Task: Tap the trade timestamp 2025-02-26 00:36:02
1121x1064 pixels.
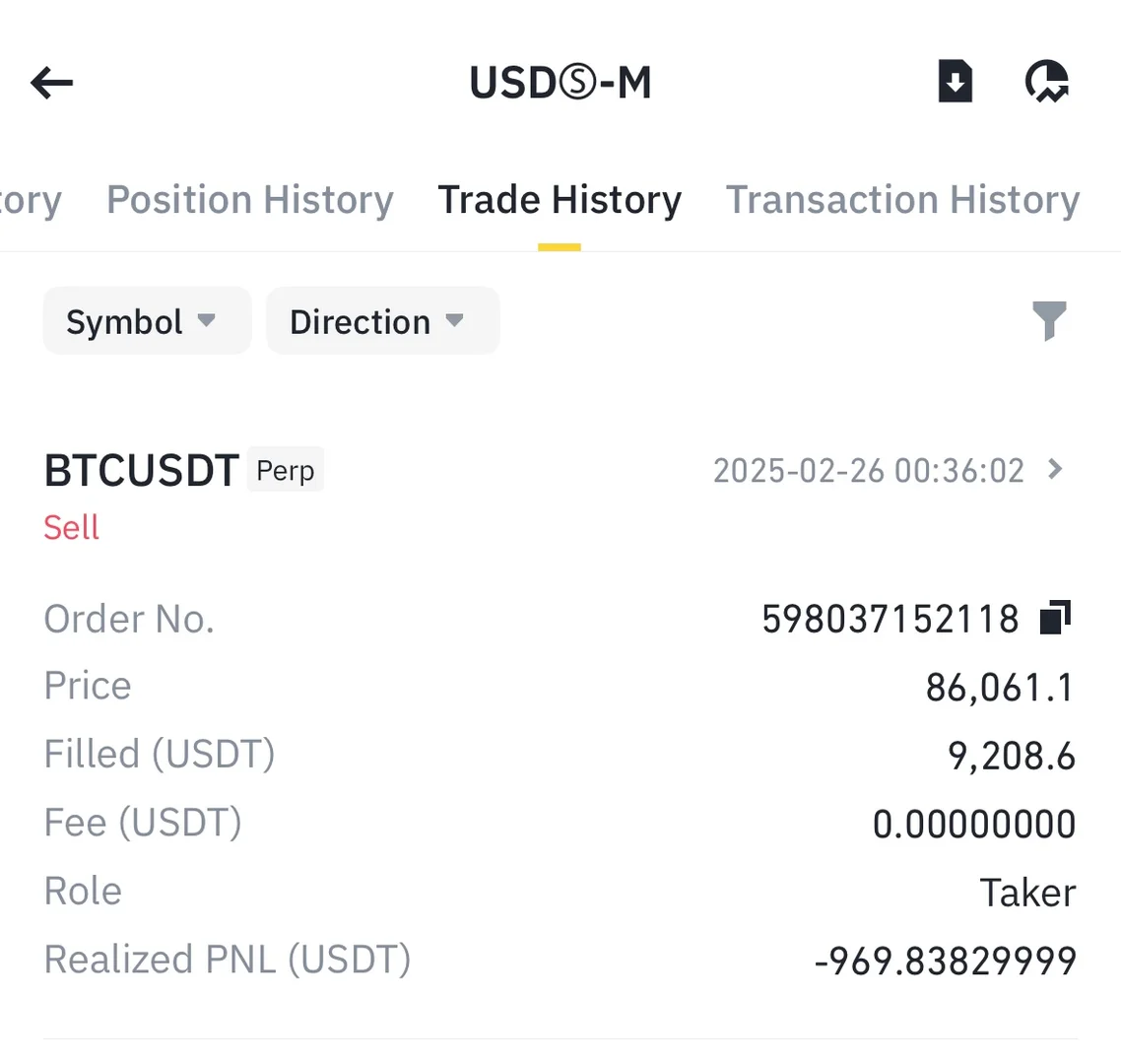Action: pyautogui.click(x=868, y=471)
